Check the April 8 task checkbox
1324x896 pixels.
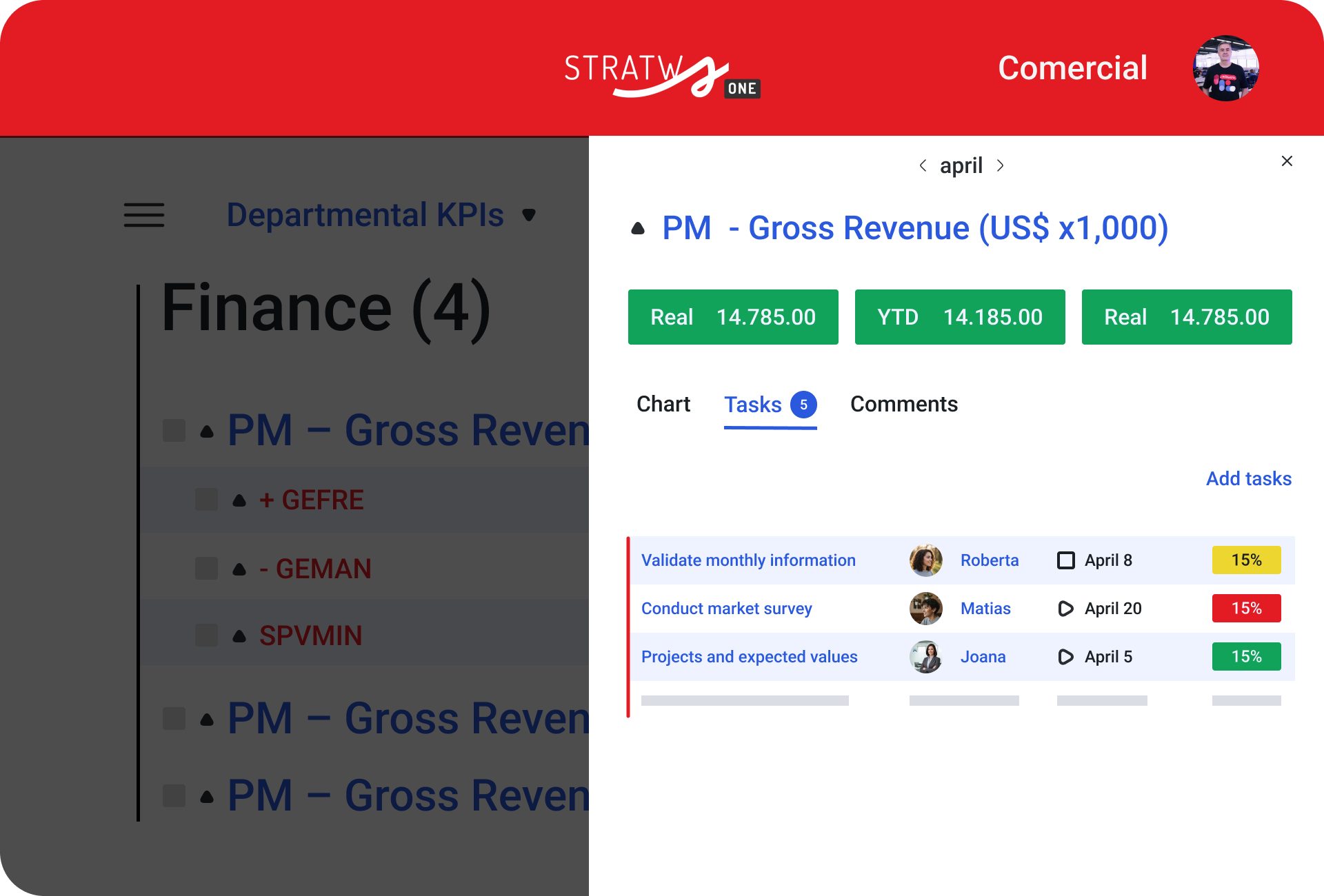[1065, 560]
